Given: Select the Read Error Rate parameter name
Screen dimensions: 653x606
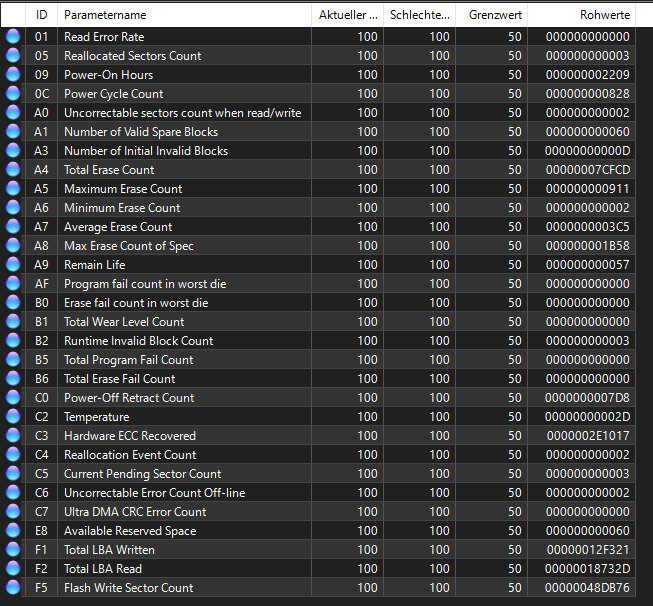Looking at the screenshot, I should coord(104,37).
